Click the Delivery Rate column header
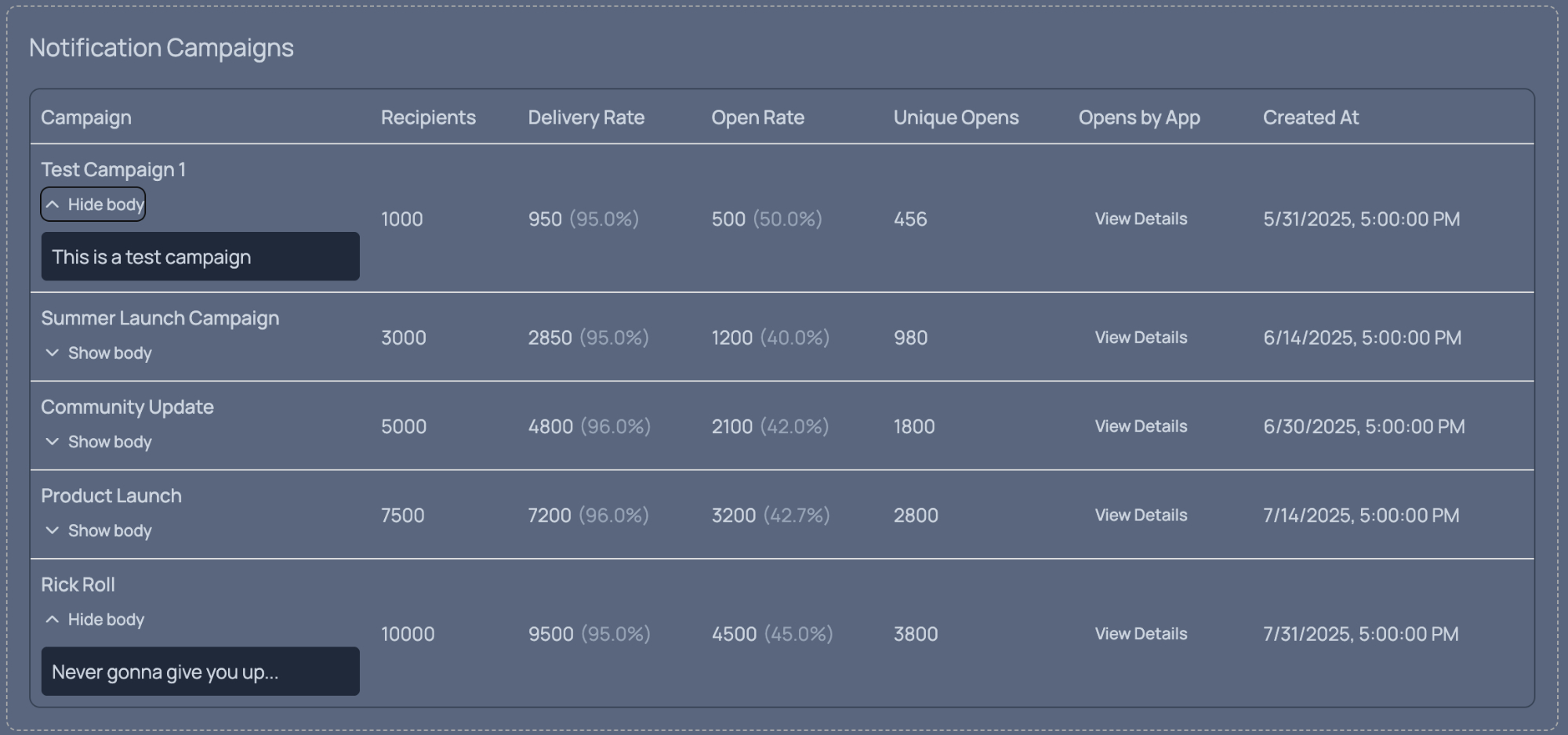The image size is (1568, 735). pyautogui.click(x=586, y=118)
